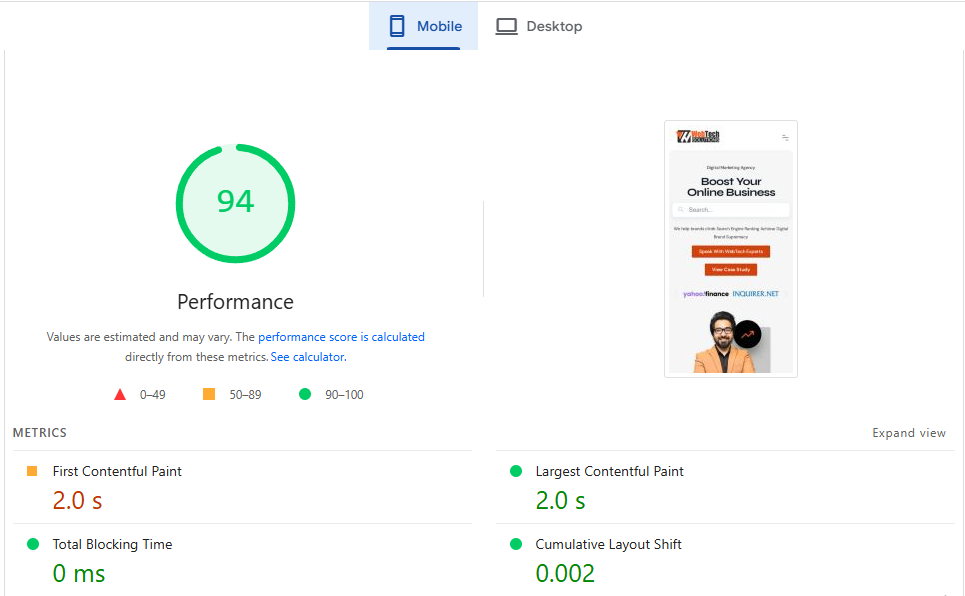Click the 'Boost Your Online Business' heading in the preview
The image size is (965, 596).
coord(731,187)
